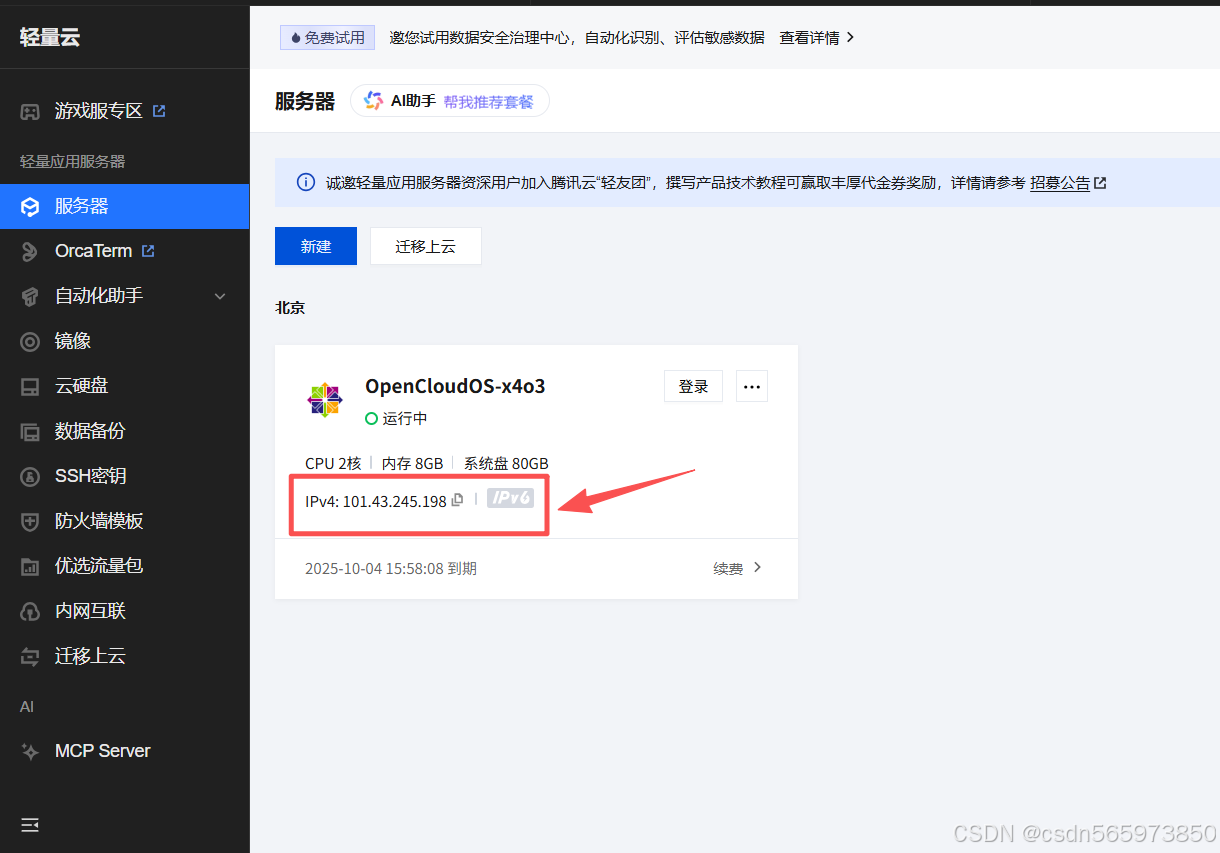Click the IPv4 address 101.43.245.198
The width and height of the screenshot is (1220, 853).
click(395, 501)
